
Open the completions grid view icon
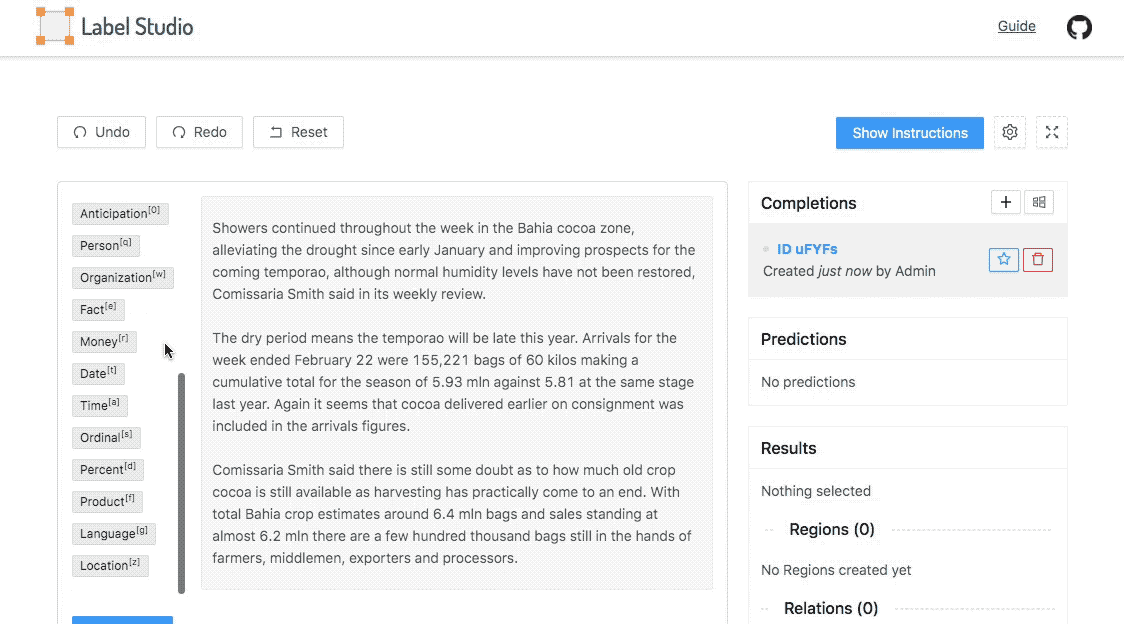pyautogui.click(x=1039, y=202)
